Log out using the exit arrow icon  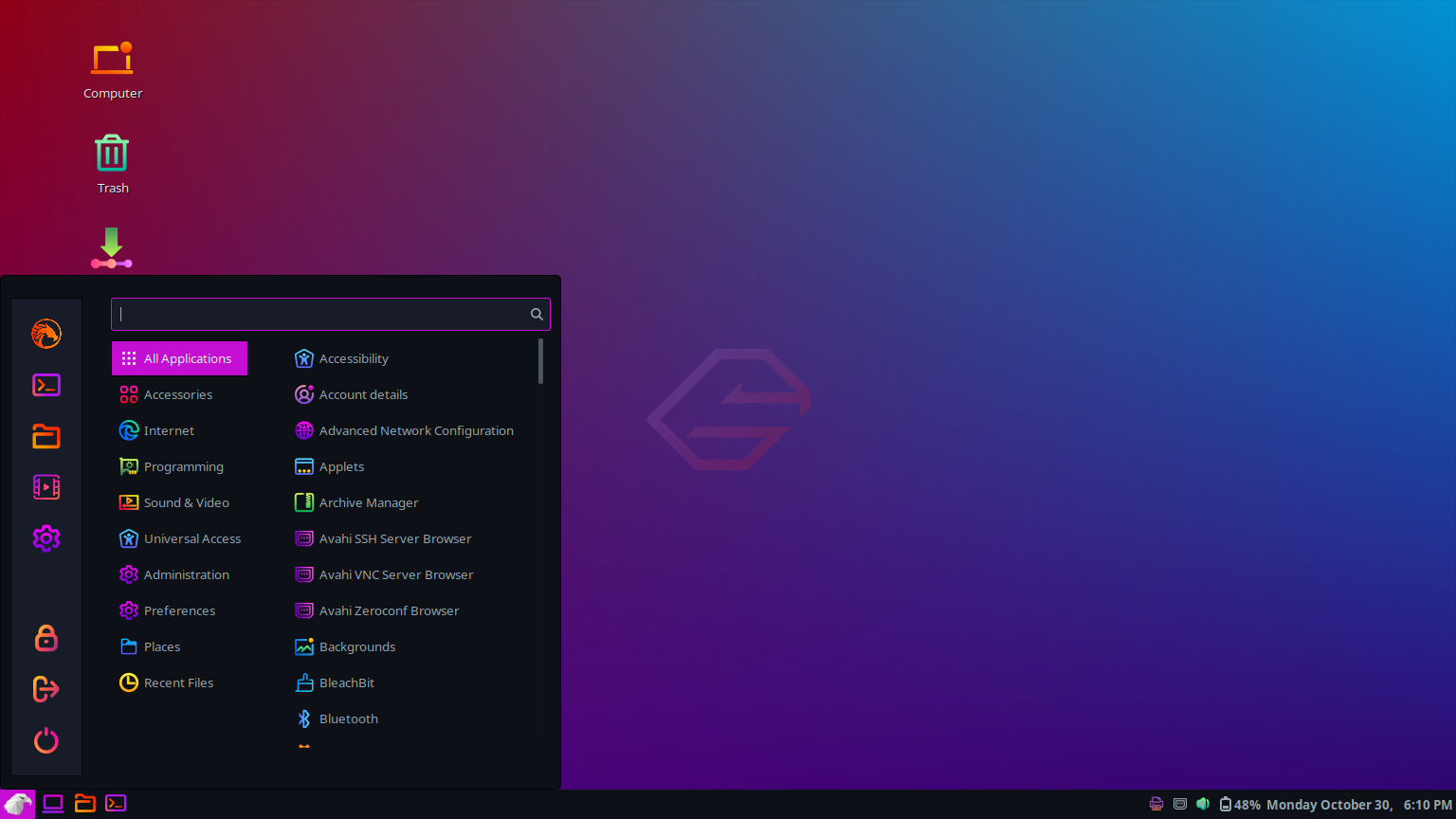pyautogui.click(x=46, y=689)
